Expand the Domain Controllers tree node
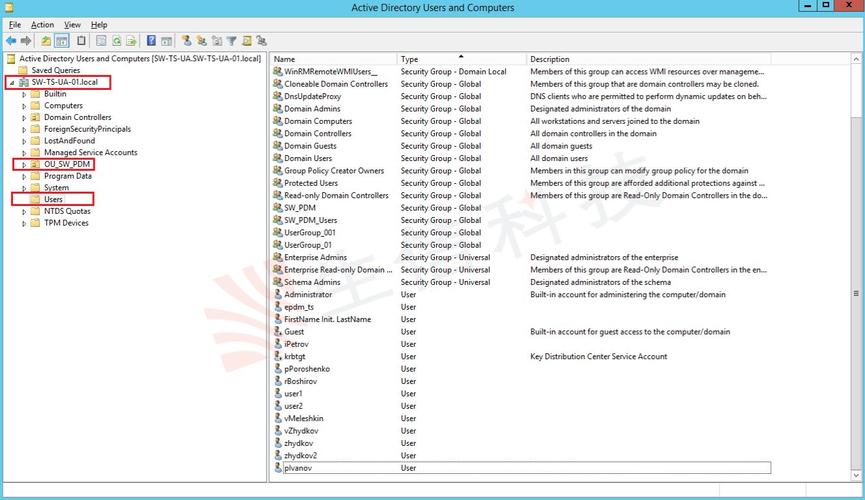The image size is (865, 500). 25,118
